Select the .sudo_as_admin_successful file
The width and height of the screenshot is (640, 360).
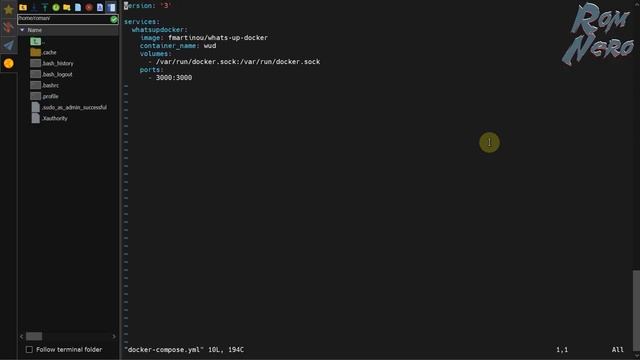pos(68,107)
